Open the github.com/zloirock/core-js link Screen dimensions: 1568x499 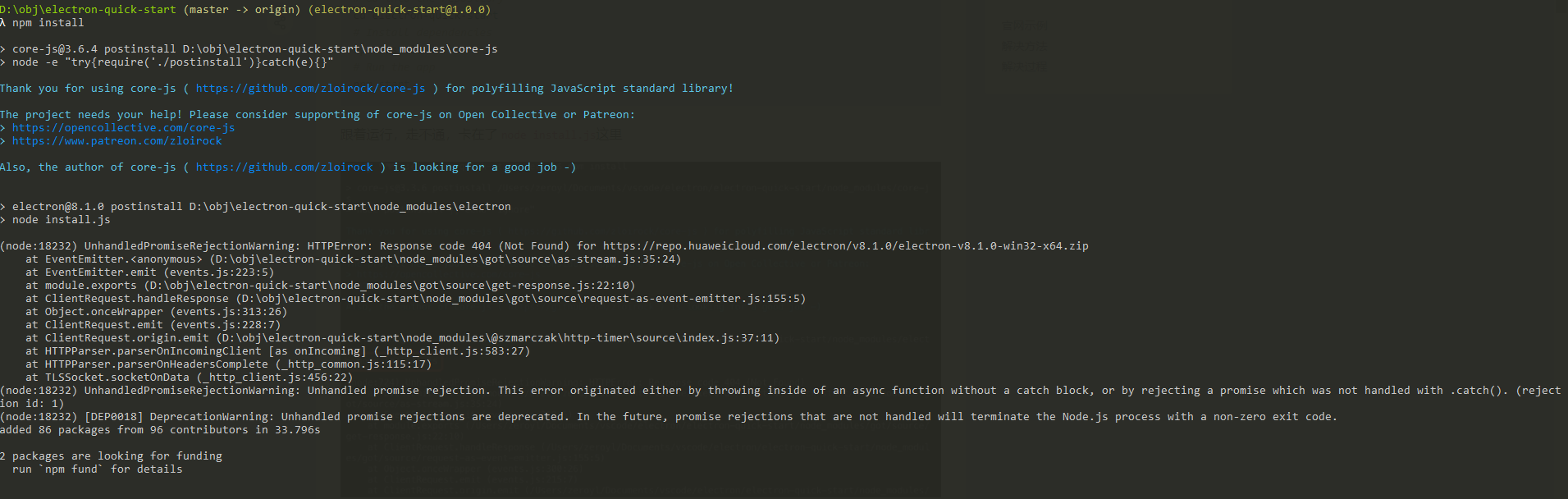(x=310, y=89)
